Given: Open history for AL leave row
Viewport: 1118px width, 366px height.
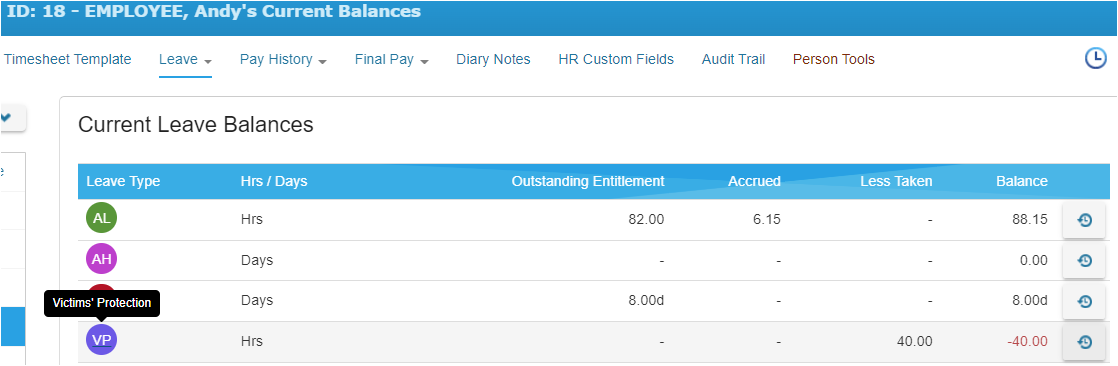Looking at the screenshot, I should coord(1084,220).
